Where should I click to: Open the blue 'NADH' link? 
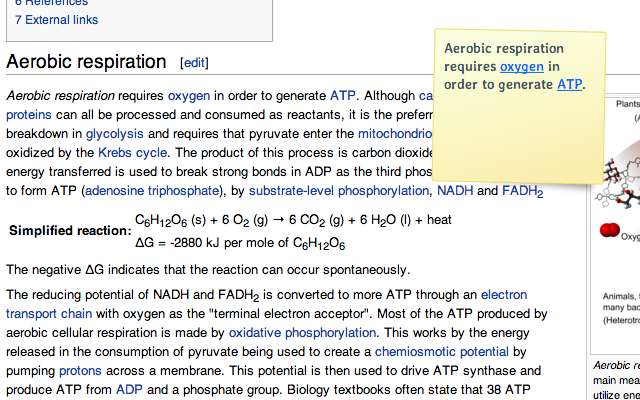tap(454, 190)
